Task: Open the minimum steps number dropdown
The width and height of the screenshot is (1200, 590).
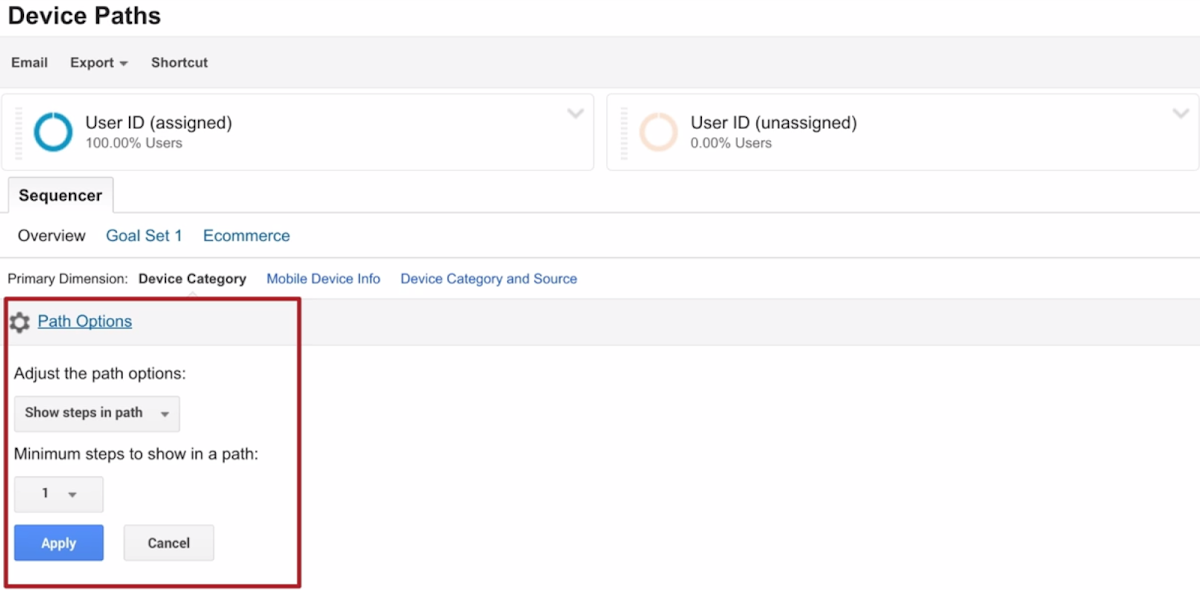Action: point(58,494)
